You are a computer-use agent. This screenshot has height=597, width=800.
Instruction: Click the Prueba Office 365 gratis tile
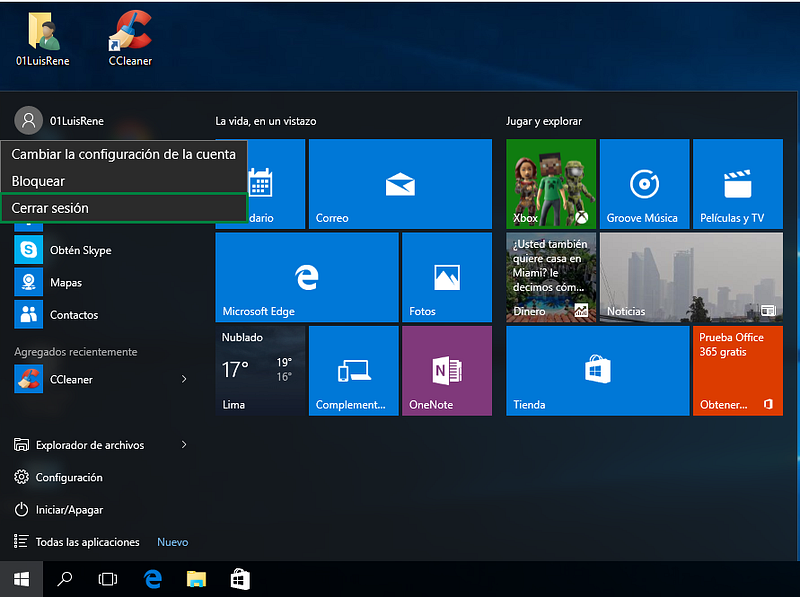pyautogui.click(x=738, y=371)
